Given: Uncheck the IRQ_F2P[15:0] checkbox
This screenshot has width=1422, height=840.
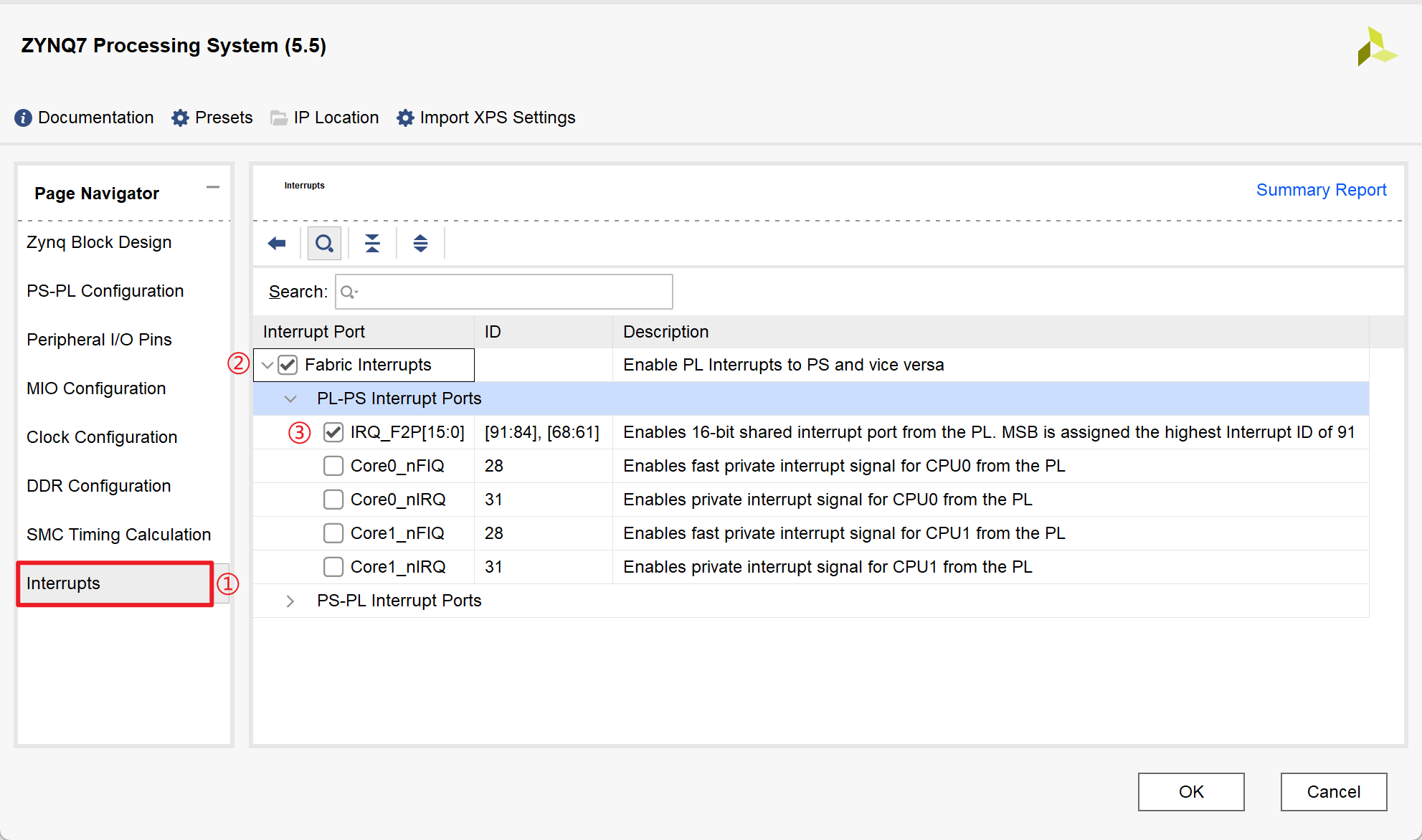Looking at the screenshot, I should [x=333, y=432].
